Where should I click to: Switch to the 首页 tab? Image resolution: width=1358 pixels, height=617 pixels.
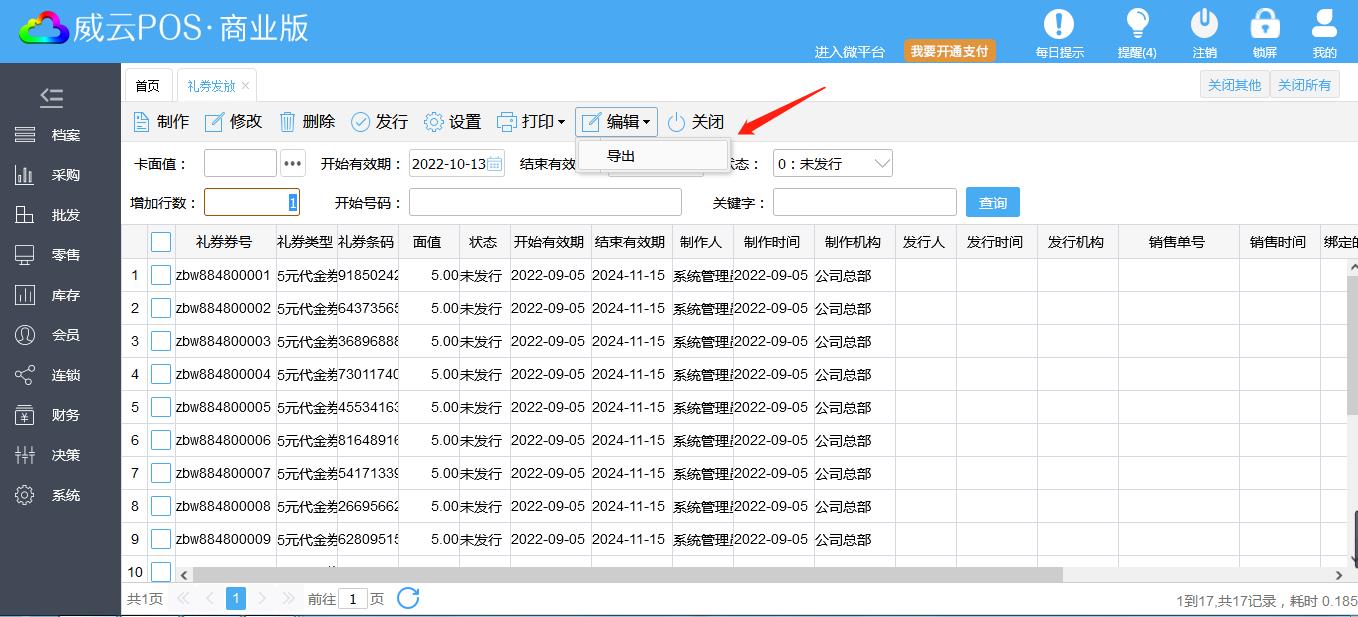pos(147,86)
